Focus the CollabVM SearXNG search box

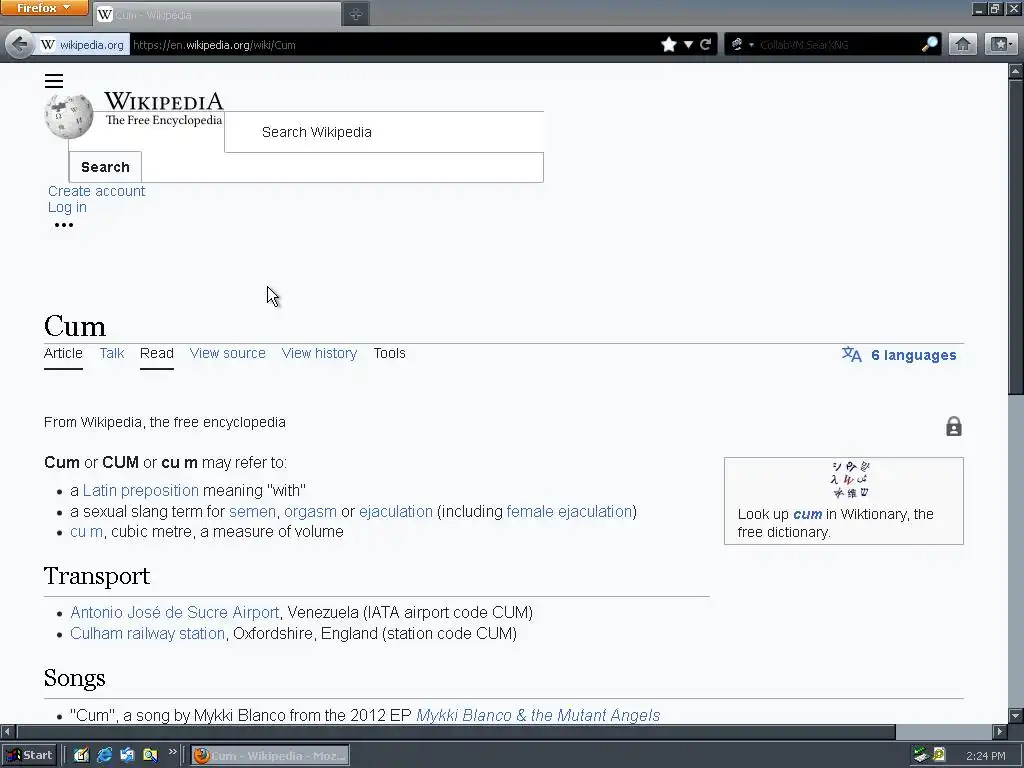839,45
